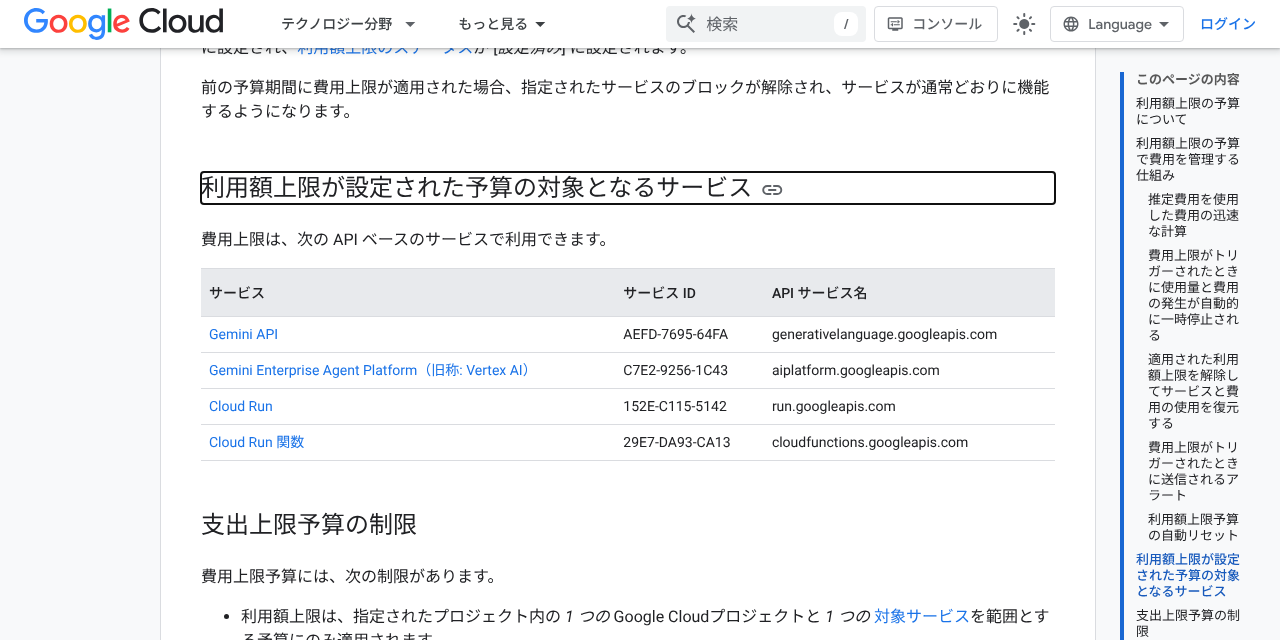Click aiplatform.googleapis.com cell
Screen dimensions: 1280x640
(x=856, y=370)
